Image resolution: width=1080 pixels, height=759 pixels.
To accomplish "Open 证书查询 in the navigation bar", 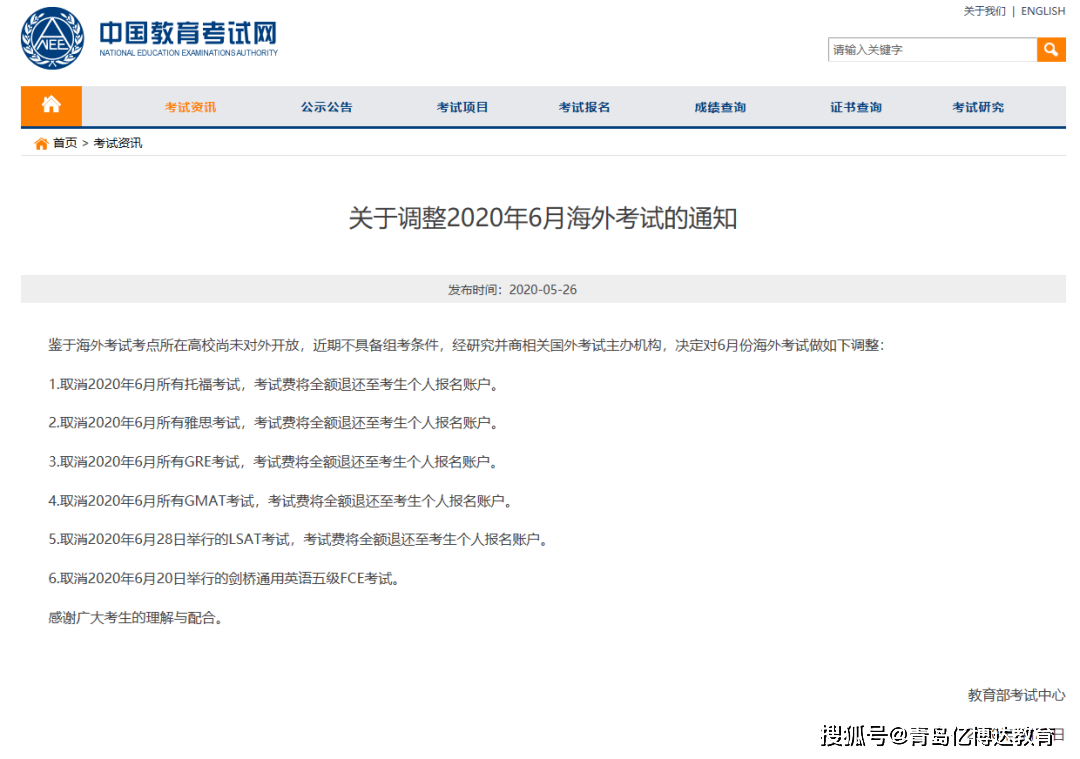I will (855, 106).
